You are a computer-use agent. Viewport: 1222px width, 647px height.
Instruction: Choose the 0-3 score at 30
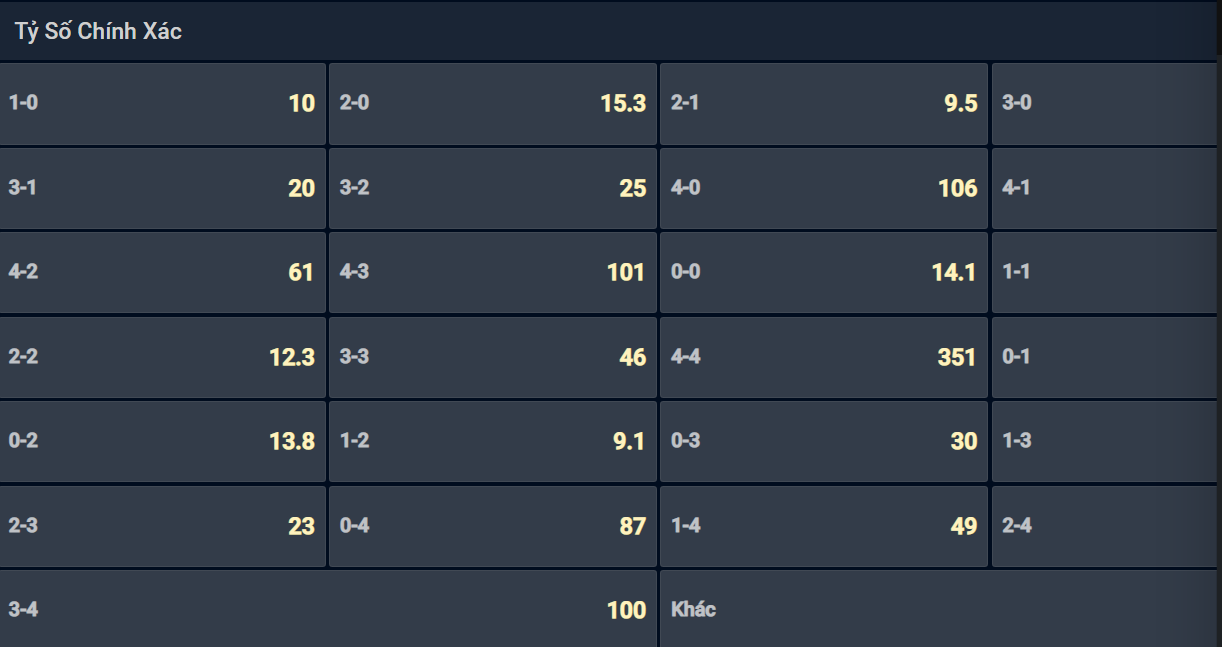[x=824, y=441]
